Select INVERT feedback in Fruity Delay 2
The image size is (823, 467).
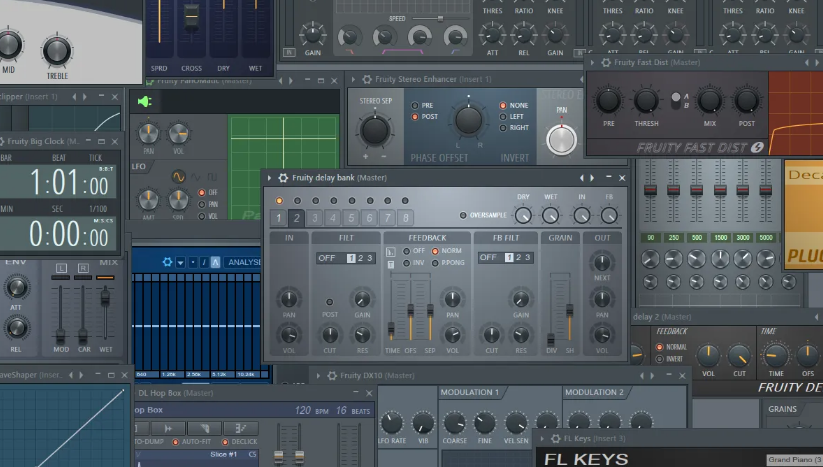[660, 359]
